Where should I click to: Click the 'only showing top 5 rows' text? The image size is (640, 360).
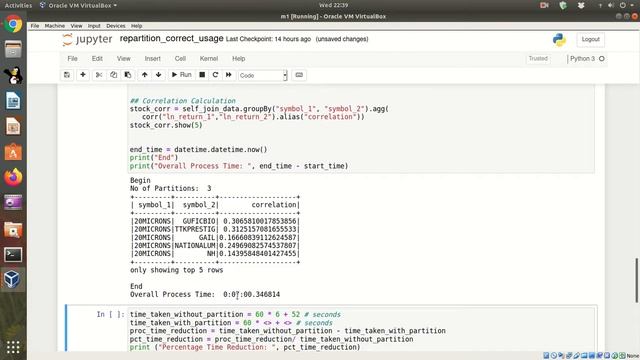click(x=177, y=270)
